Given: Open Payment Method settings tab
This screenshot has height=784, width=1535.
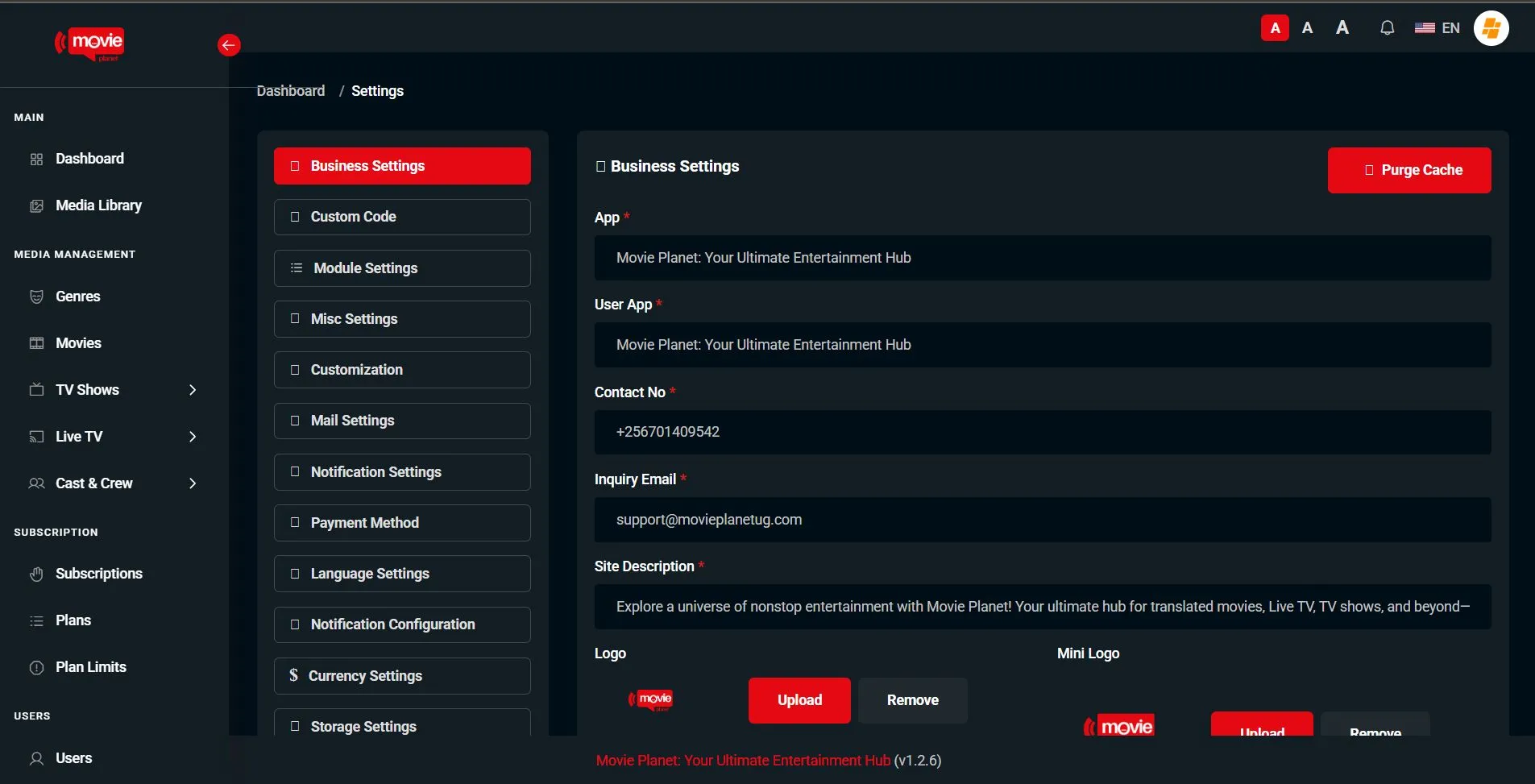Looking at the screenshot, I should [x=402, y=523].
